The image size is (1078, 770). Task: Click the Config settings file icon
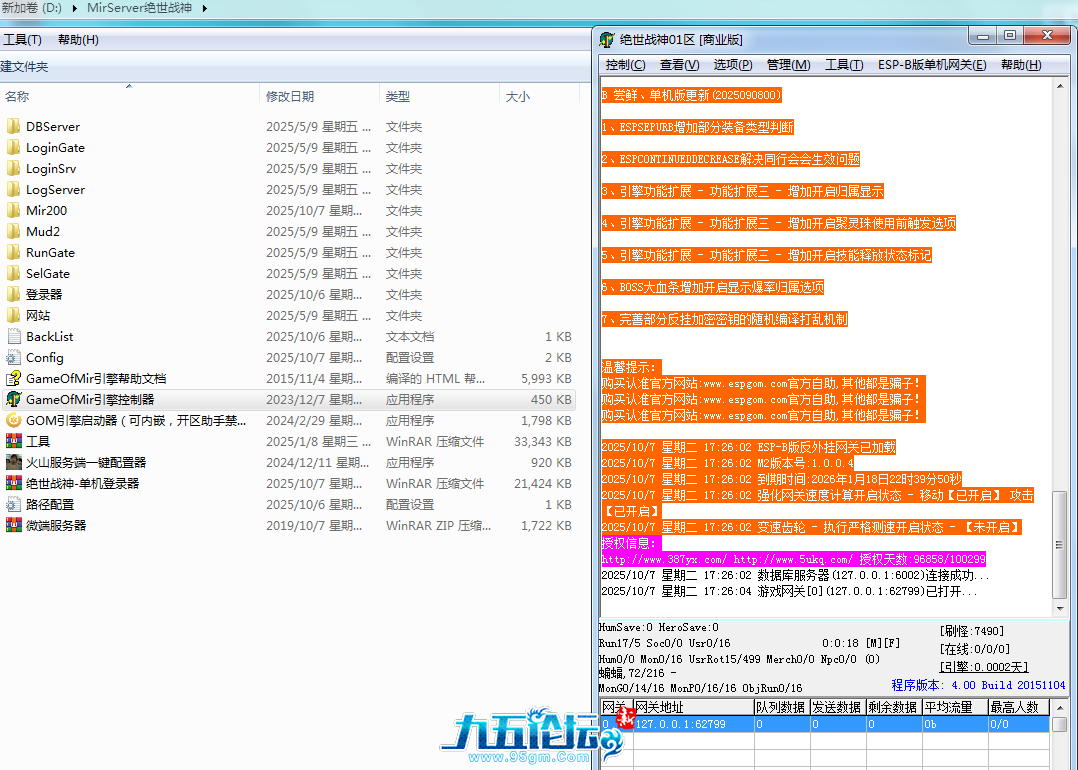click(13, 357)
